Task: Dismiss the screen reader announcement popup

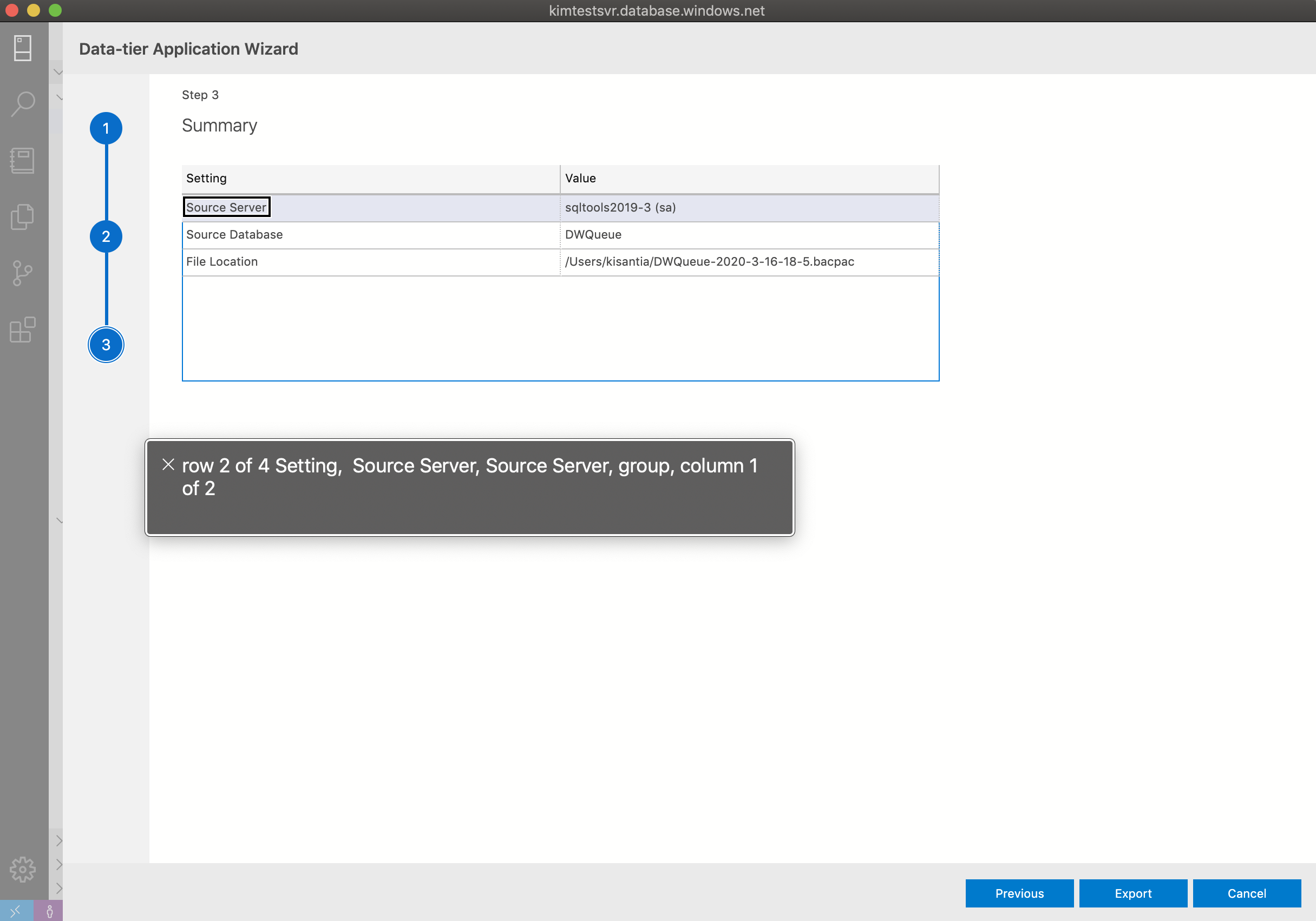Action: [168, 465]
